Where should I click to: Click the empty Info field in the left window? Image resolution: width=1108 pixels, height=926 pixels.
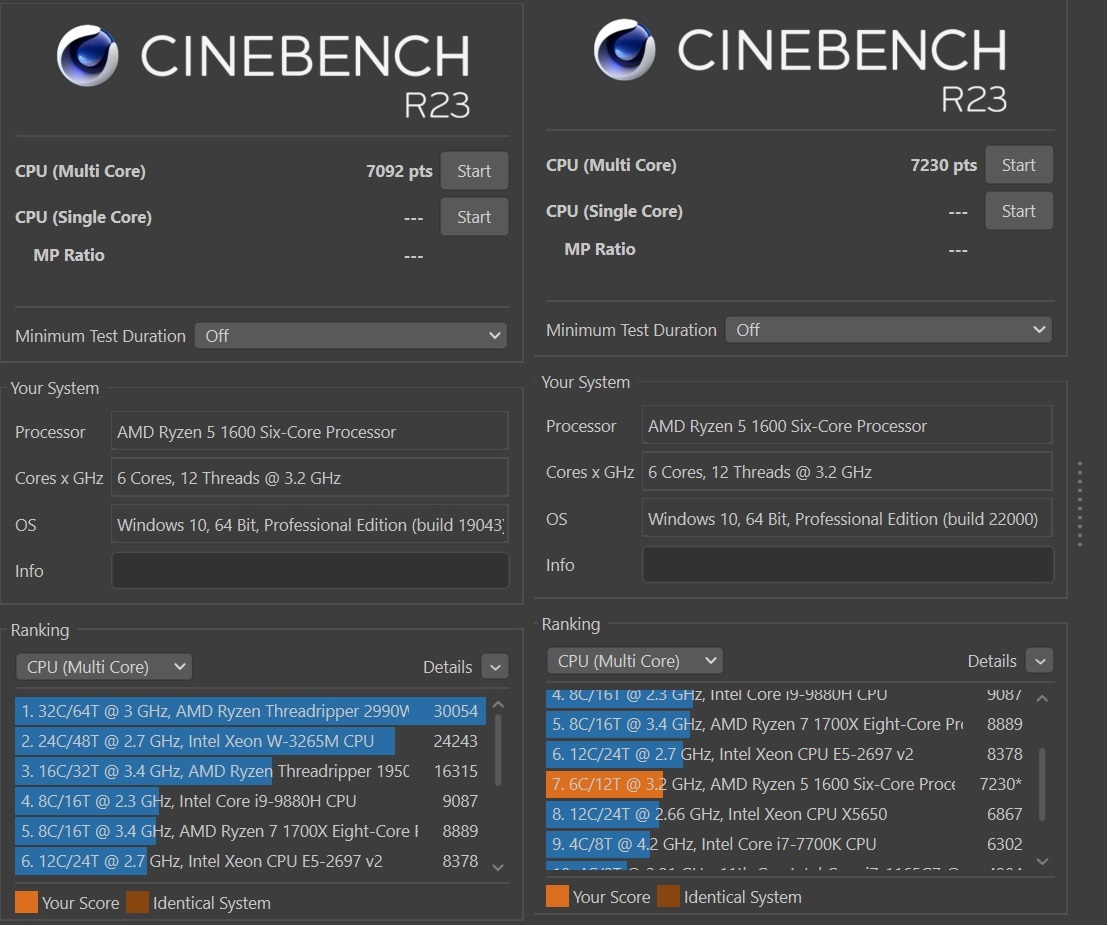click(310, 571)
